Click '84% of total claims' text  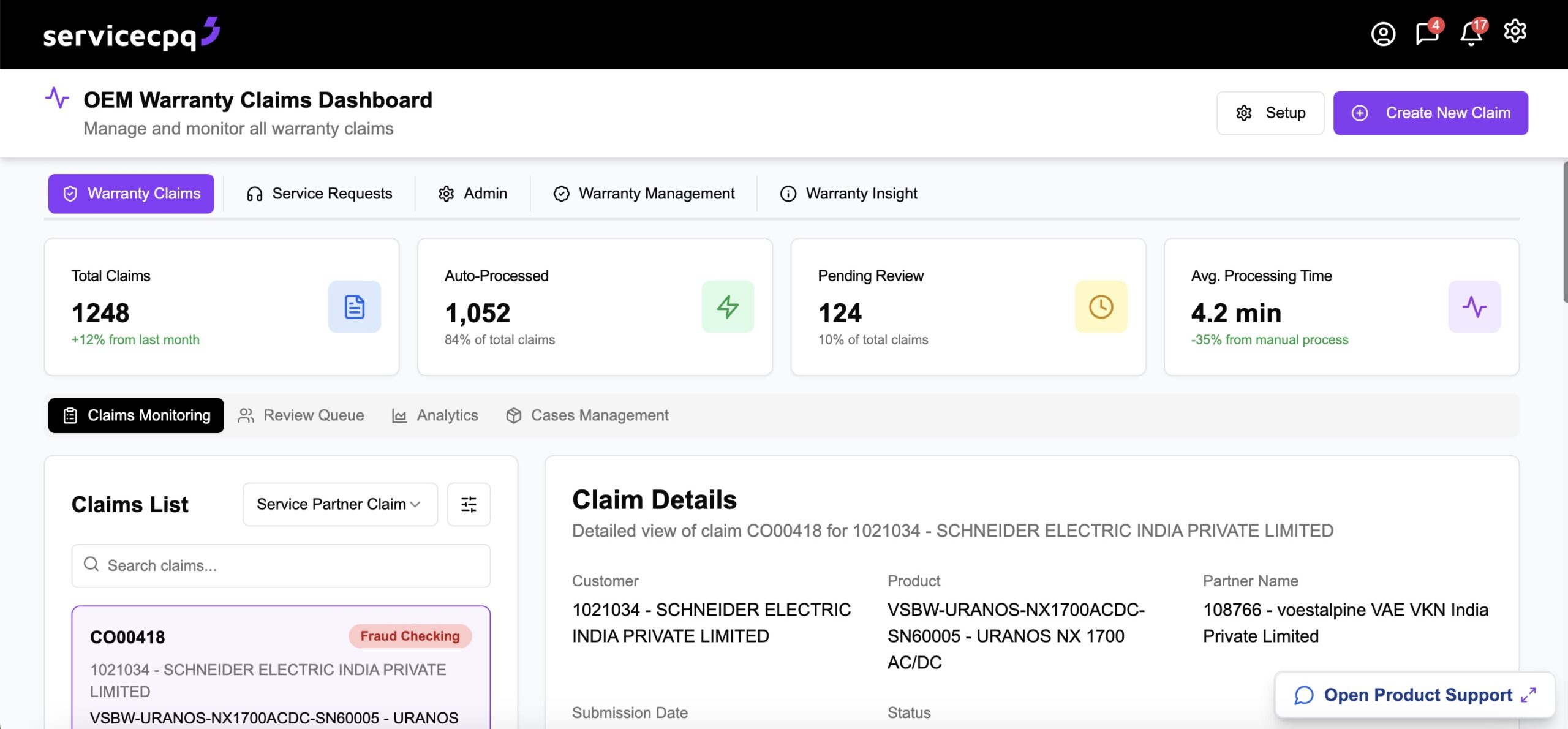tap(500, 339)
